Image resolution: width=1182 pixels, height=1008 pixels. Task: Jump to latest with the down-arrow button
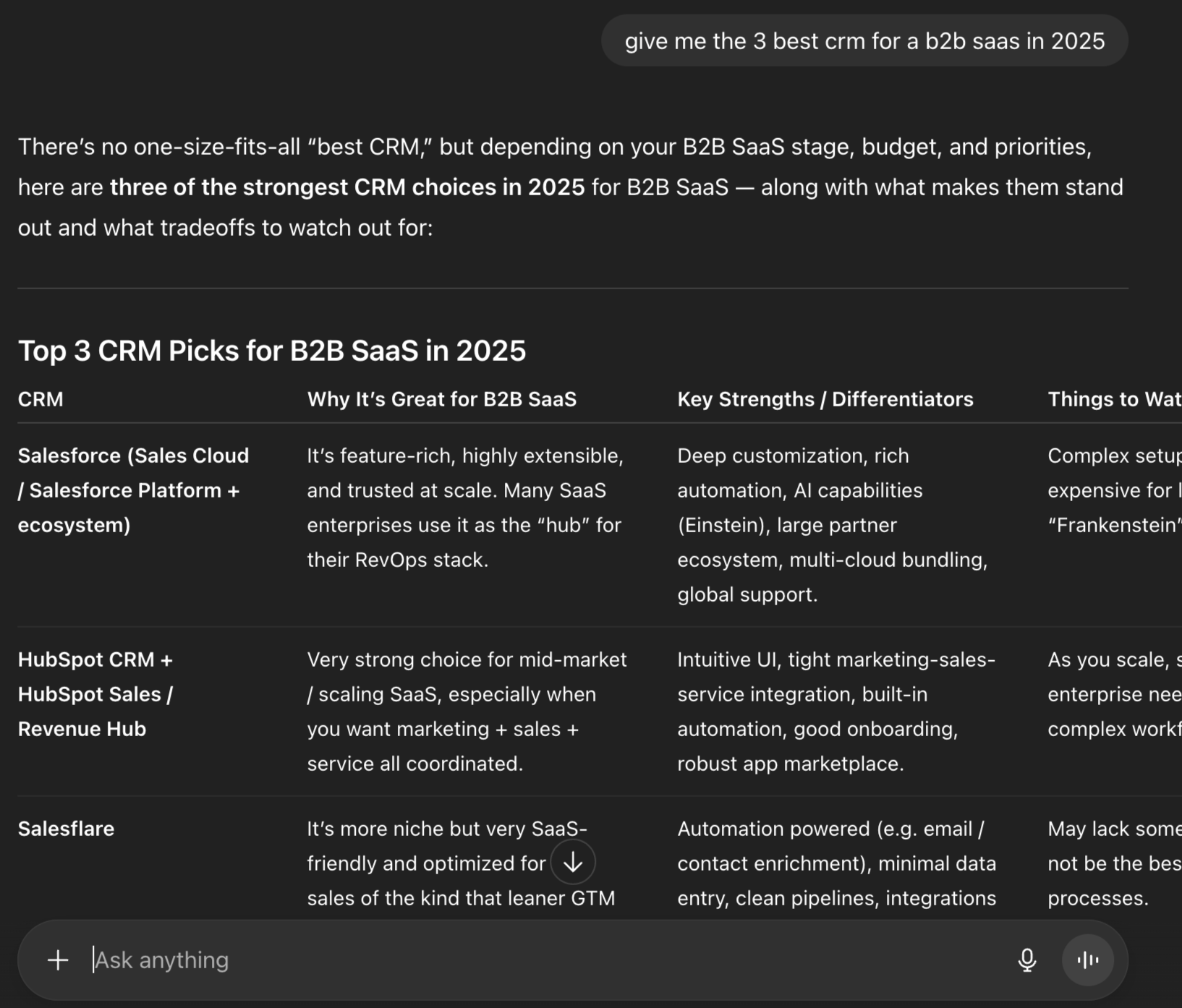[573, 862]
